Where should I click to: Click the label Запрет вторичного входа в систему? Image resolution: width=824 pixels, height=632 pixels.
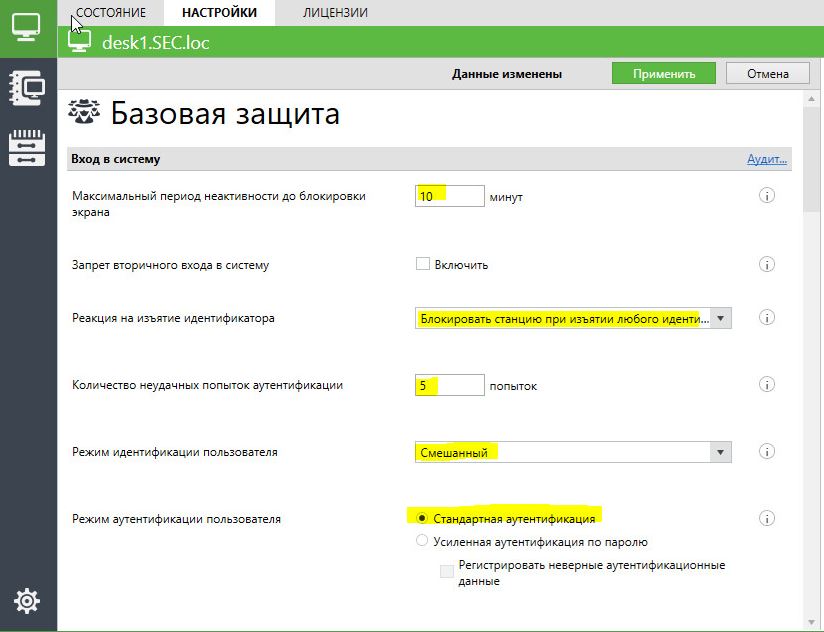pos(170,265)
